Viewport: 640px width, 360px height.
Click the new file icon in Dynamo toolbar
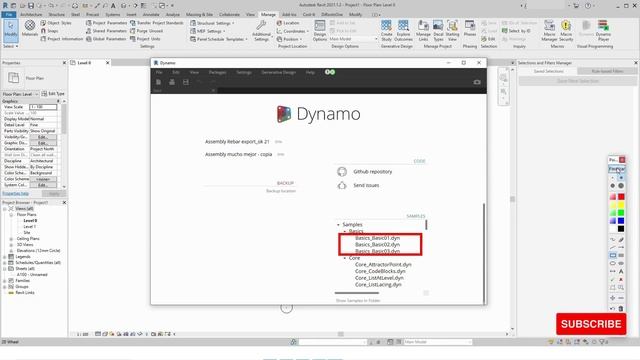[x=158, y=82]
